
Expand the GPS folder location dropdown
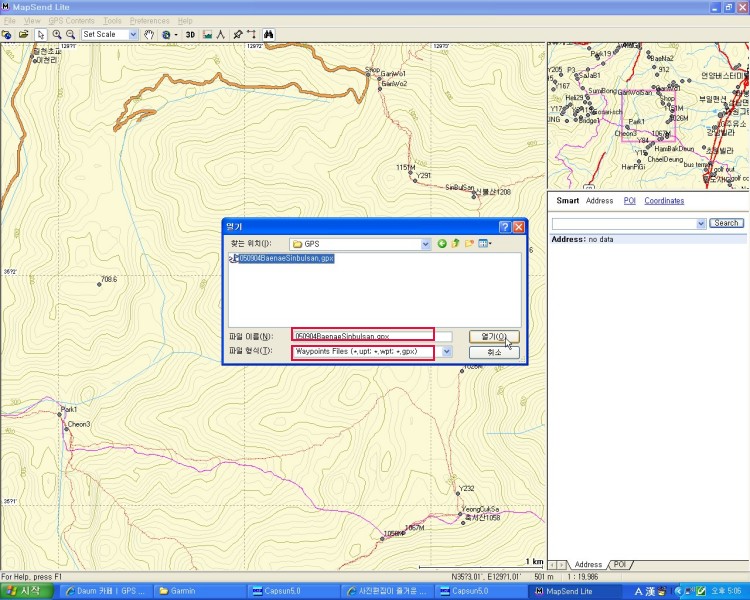click(426, 244)
